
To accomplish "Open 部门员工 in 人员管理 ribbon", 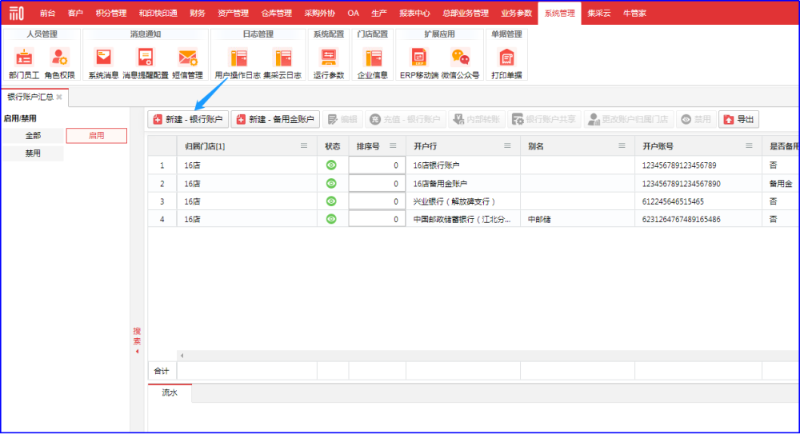I will click(x=24, y=63).
